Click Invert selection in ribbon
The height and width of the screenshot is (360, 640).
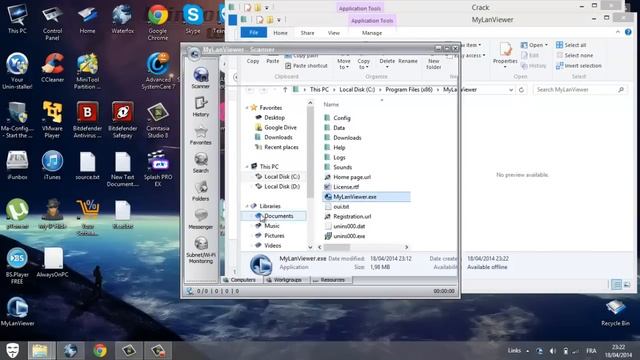tap(578, 65)
